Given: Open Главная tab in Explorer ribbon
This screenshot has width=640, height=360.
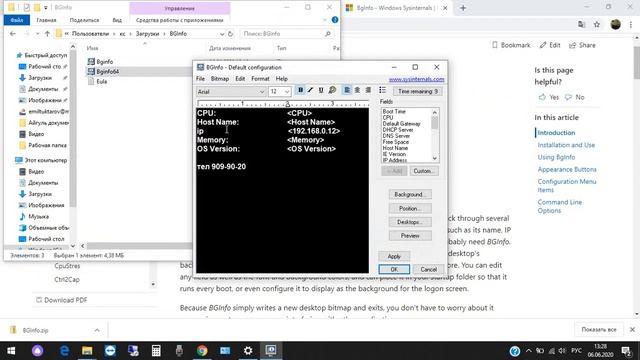Looking at the screenshot, I should coord(46,20).
